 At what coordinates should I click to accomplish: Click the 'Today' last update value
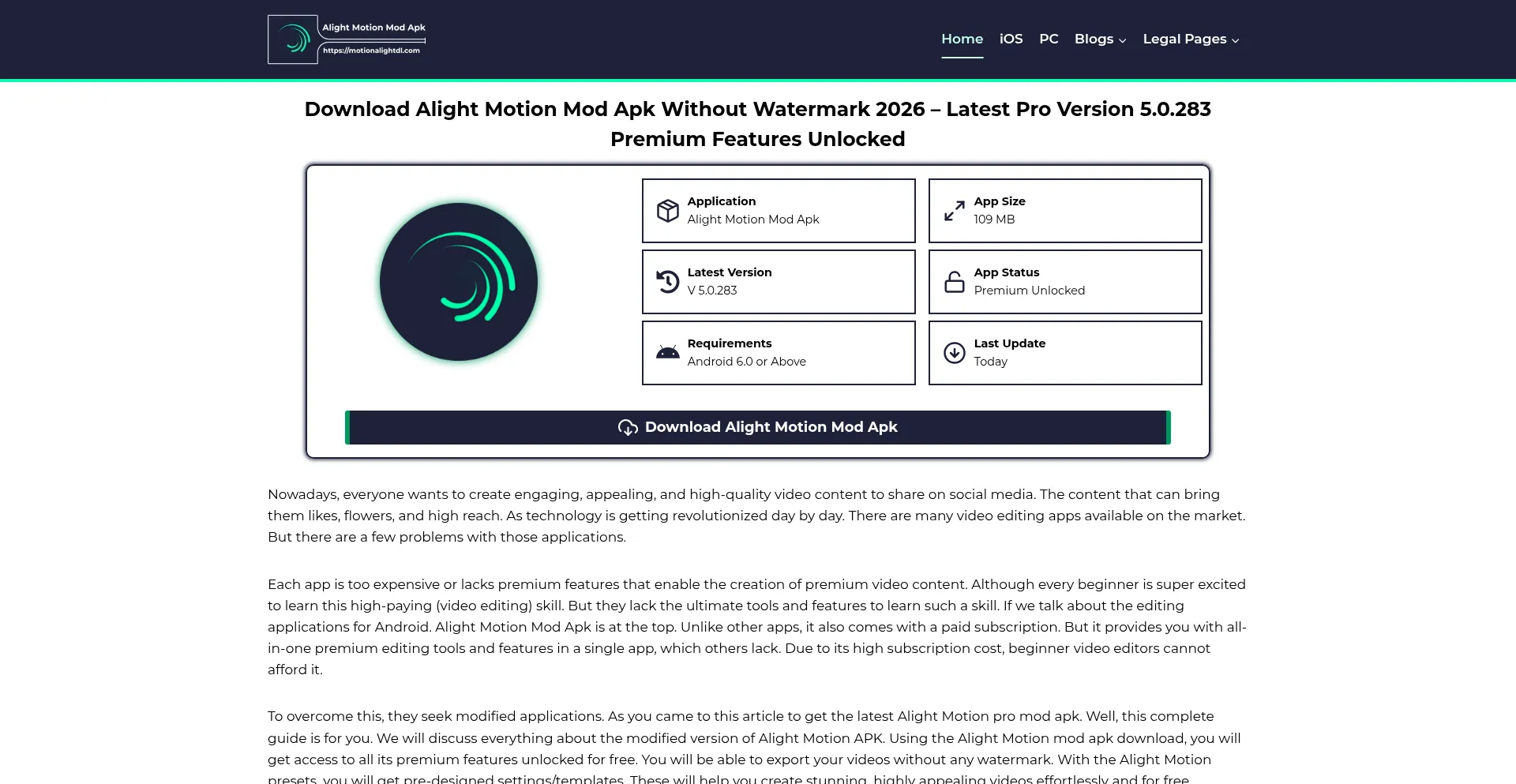coord(990,362)
